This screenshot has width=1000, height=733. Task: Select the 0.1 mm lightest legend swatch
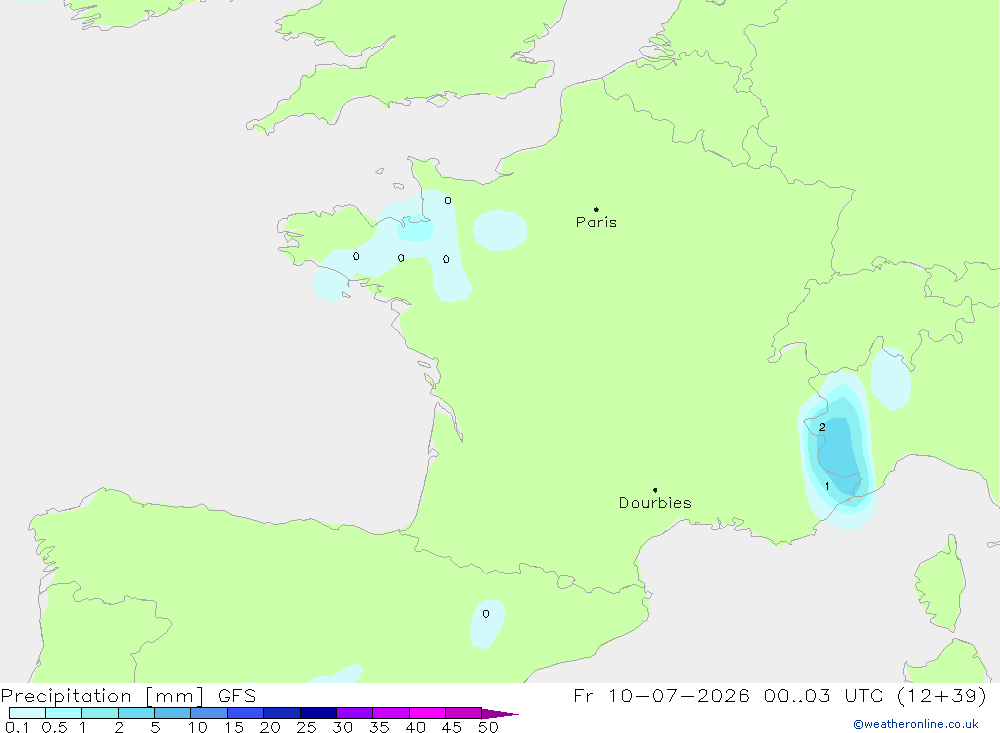pyautogui.click(x=27, y=713)
